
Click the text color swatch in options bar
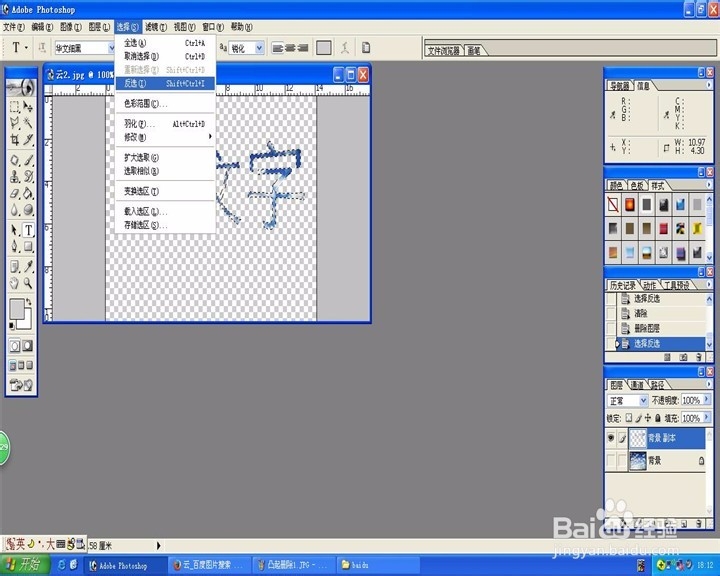(x=324, y=48)
